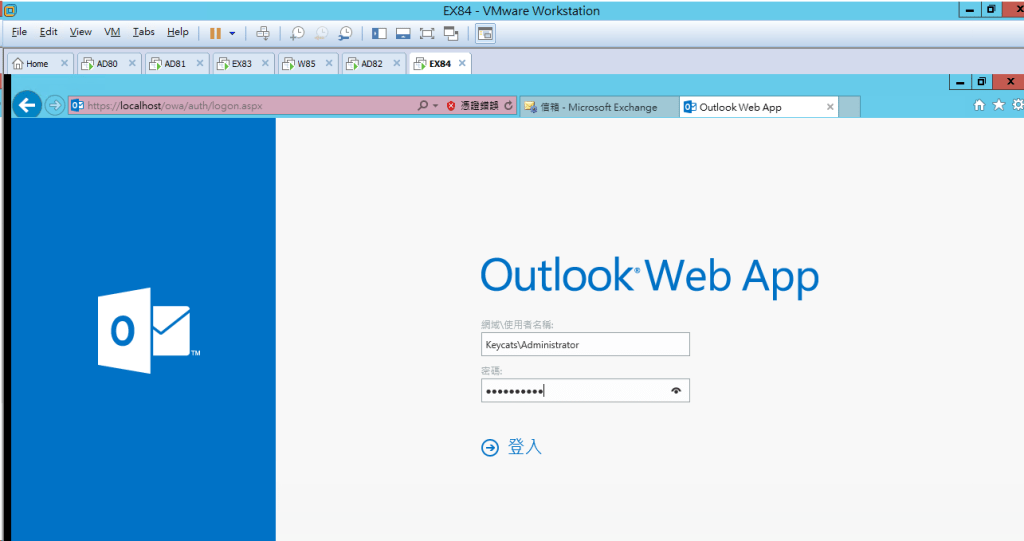1024x541 pixels.
Task: Click the Send Ctrl+Alt+Del toolbar icon
Action: [x=263, y=33]
